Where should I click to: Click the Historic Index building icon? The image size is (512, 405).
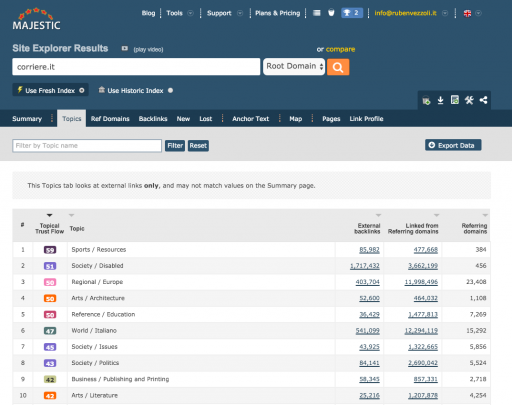[x=102, y=90]
